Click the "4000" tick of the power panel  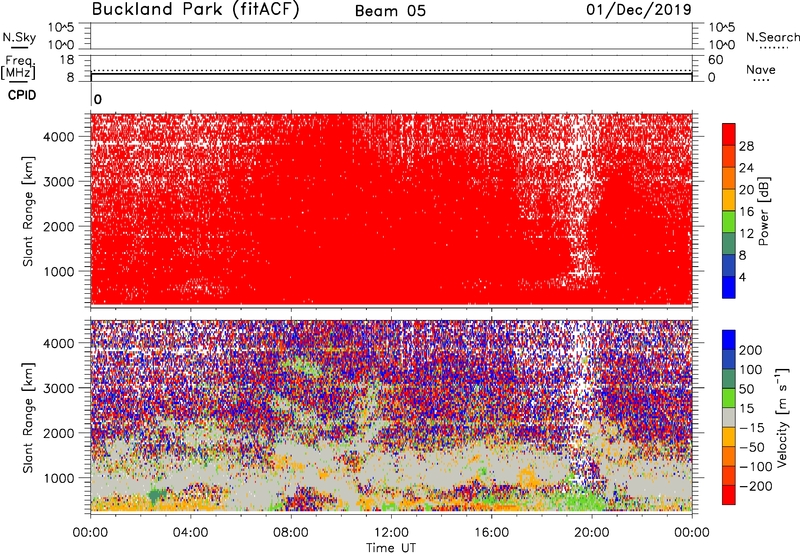59,137
